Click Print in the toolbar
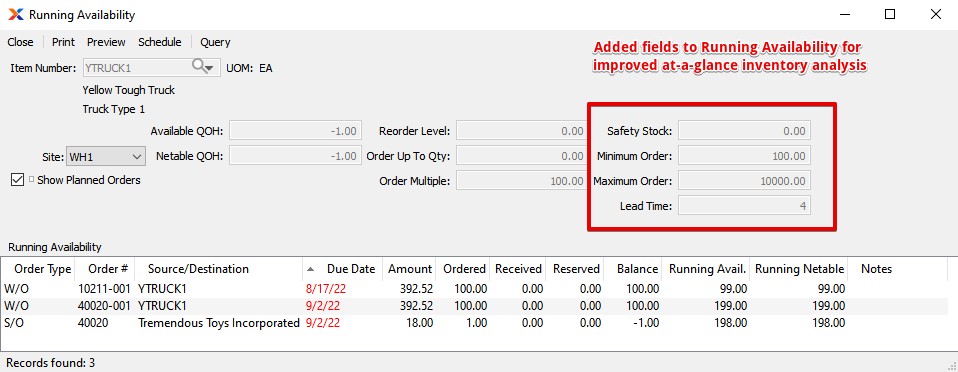Image resolution: width=958 pixels, height=372 pixels. (63, 42)
